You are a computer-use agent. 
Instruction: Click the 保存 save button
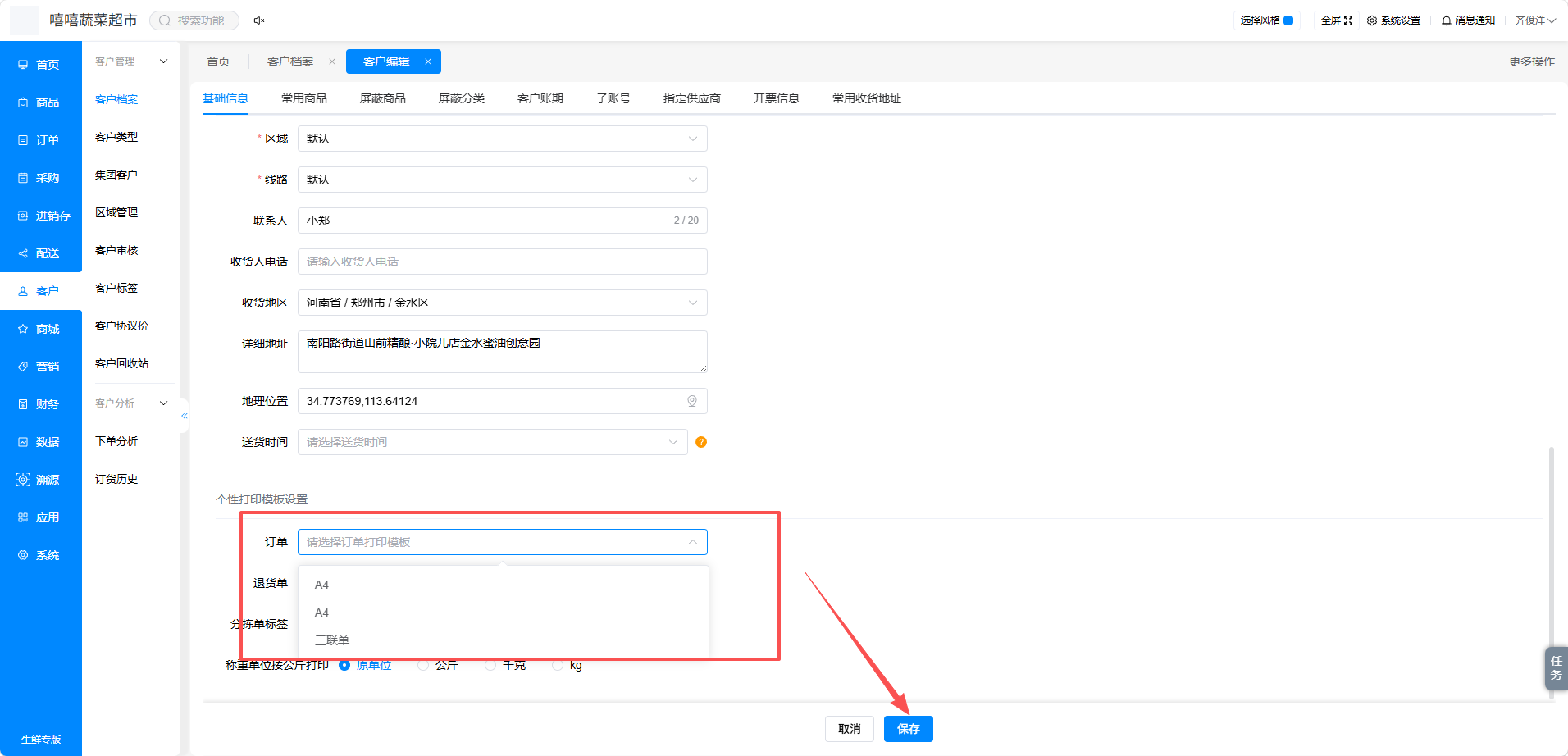(909, 729)
